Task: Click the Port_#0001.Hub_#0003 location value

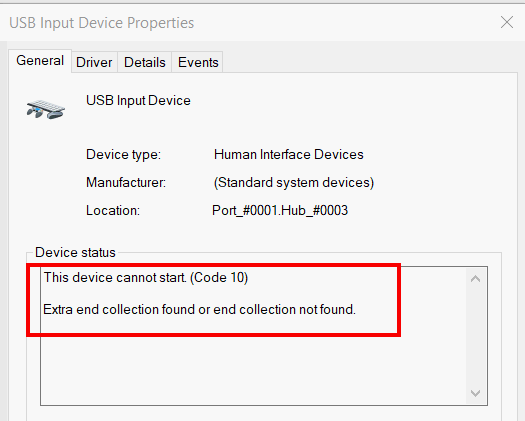Action: 280,211
